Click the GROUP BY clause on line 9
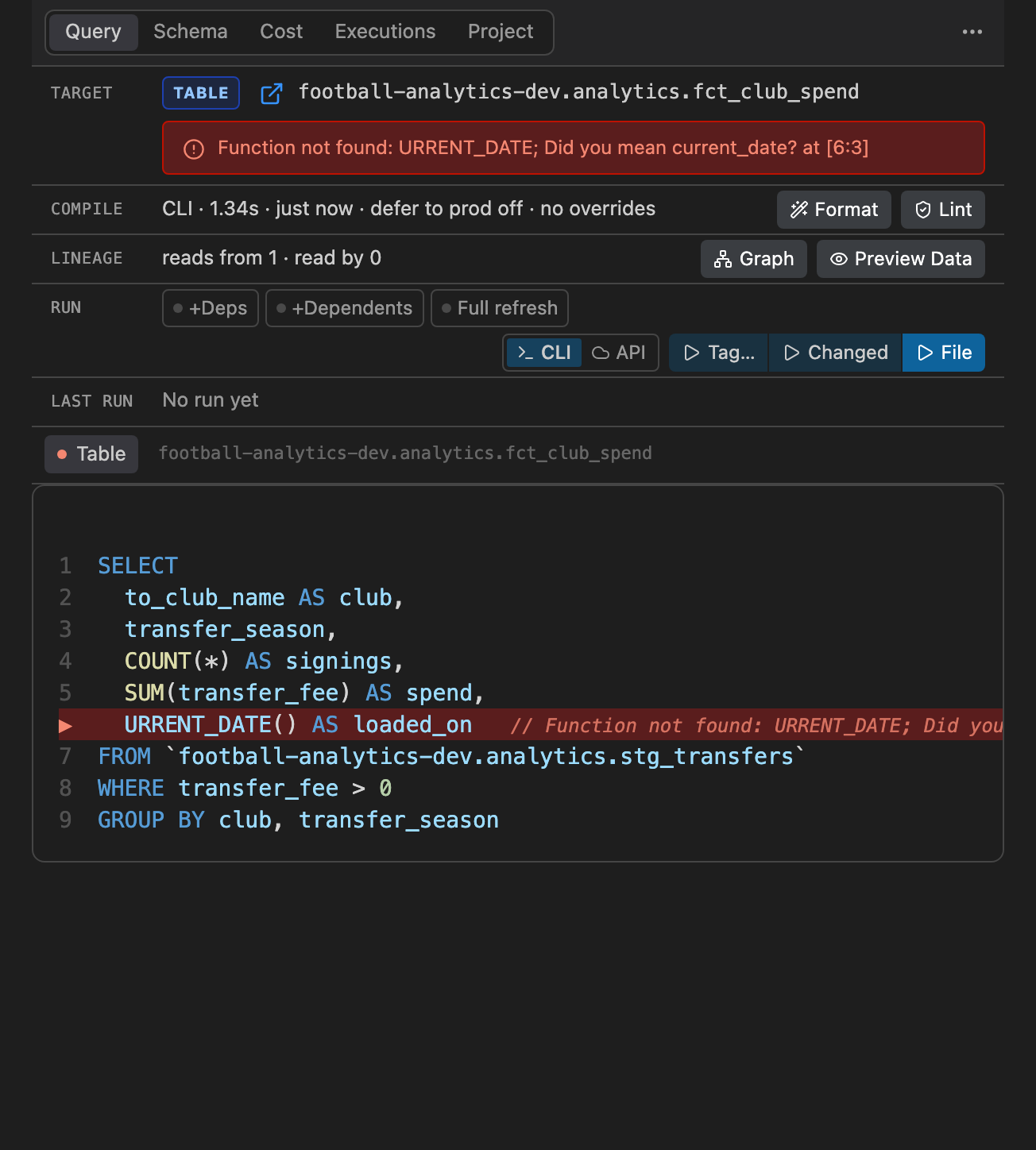The height and width of the screenshot is (1150, 1036). point(298,820)
